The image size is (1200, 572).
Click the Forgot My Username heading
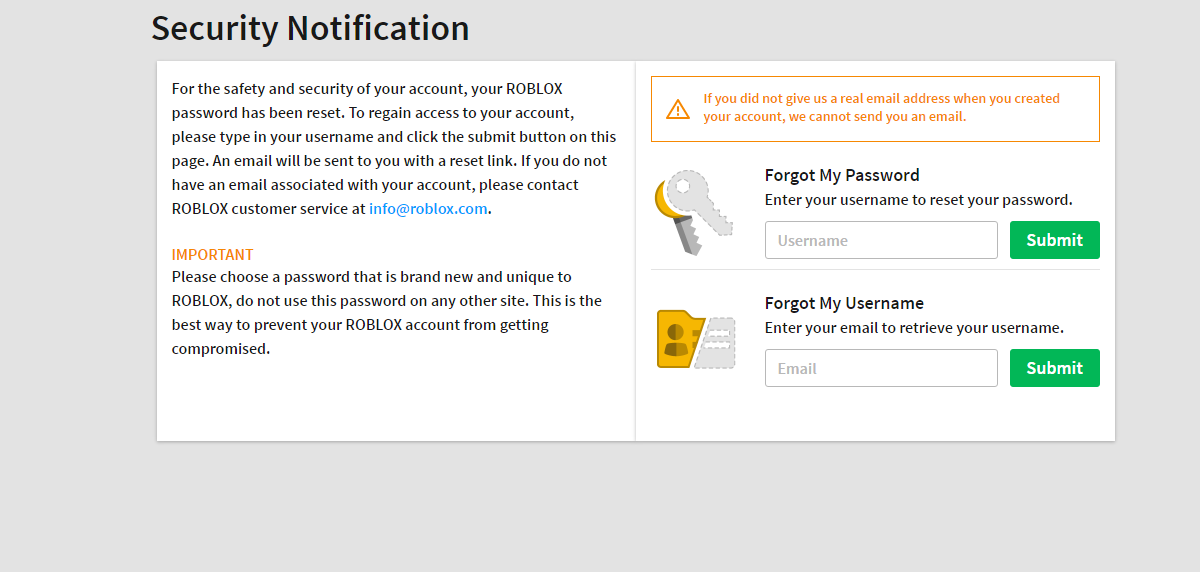pos(844,303)
